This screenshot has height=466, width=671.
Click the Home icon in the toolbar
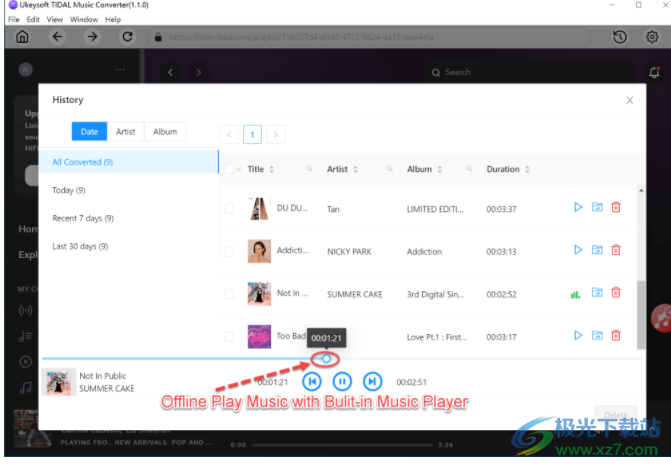(x=22, y=37)
